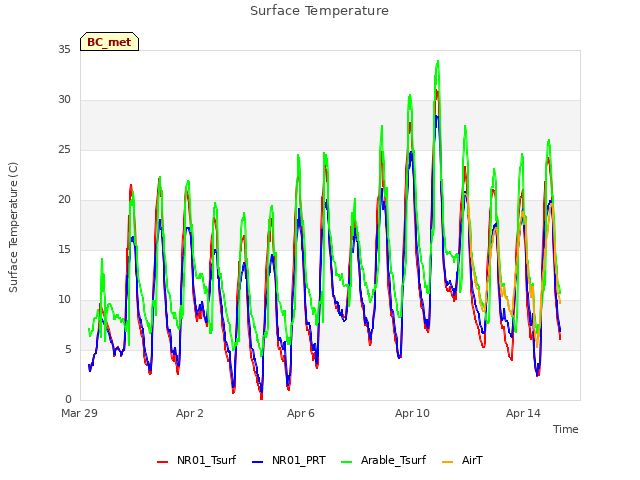Click the Apr 14 x-axis tick label
Screen dimensions: 640x480
(523, 413)
